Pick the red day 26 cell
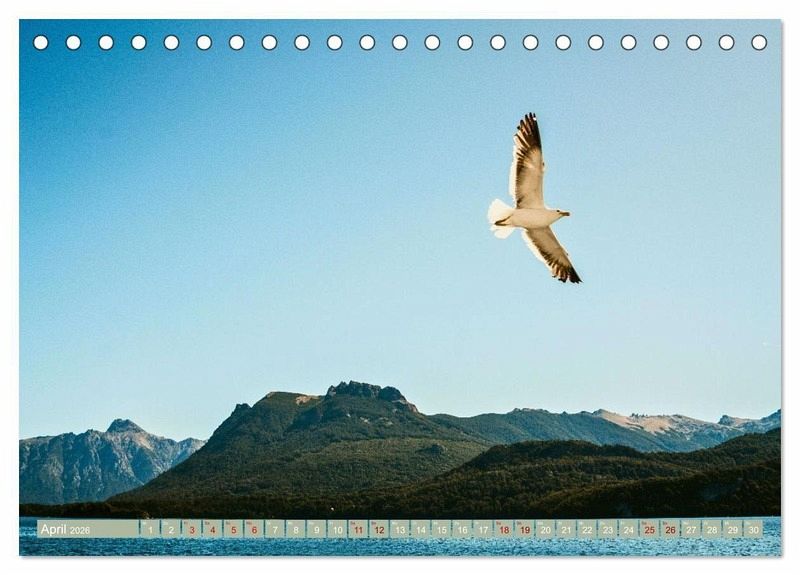 [x=670, y=529]
